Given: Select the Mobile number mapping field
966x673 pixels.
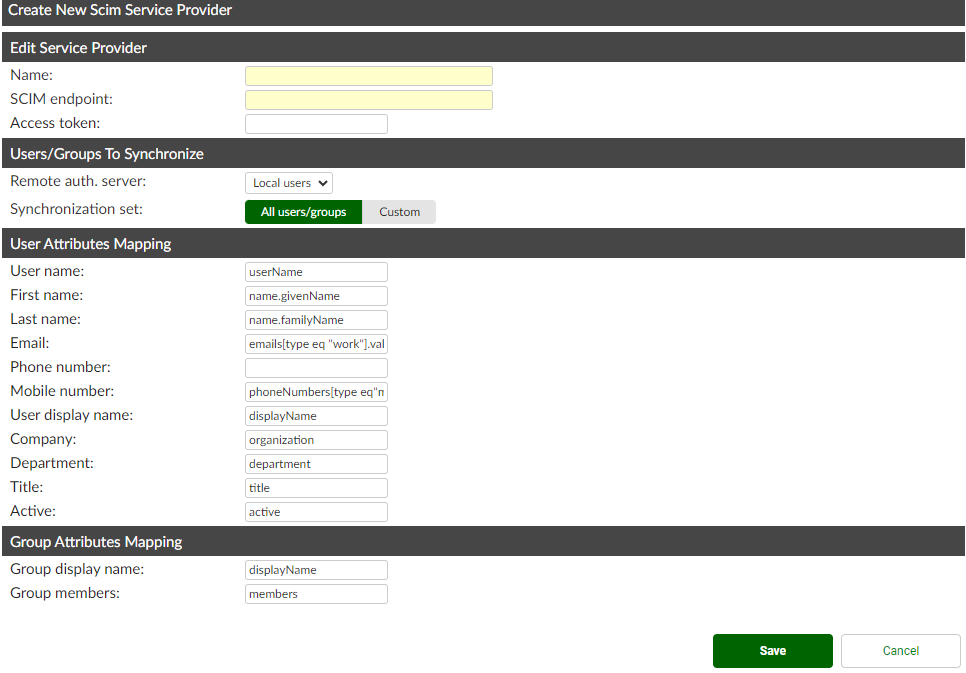Looking at the screenshot, I should point(316,391).
